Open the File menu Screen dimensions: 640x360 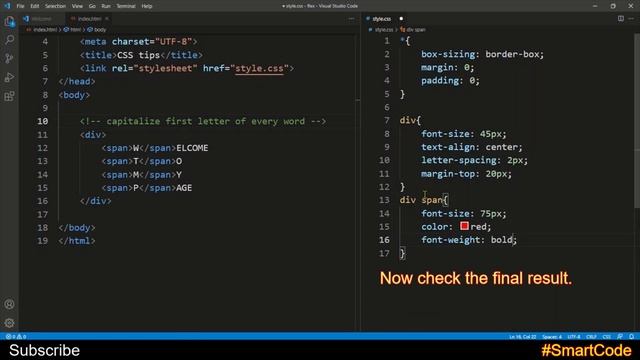click(20, 6)
